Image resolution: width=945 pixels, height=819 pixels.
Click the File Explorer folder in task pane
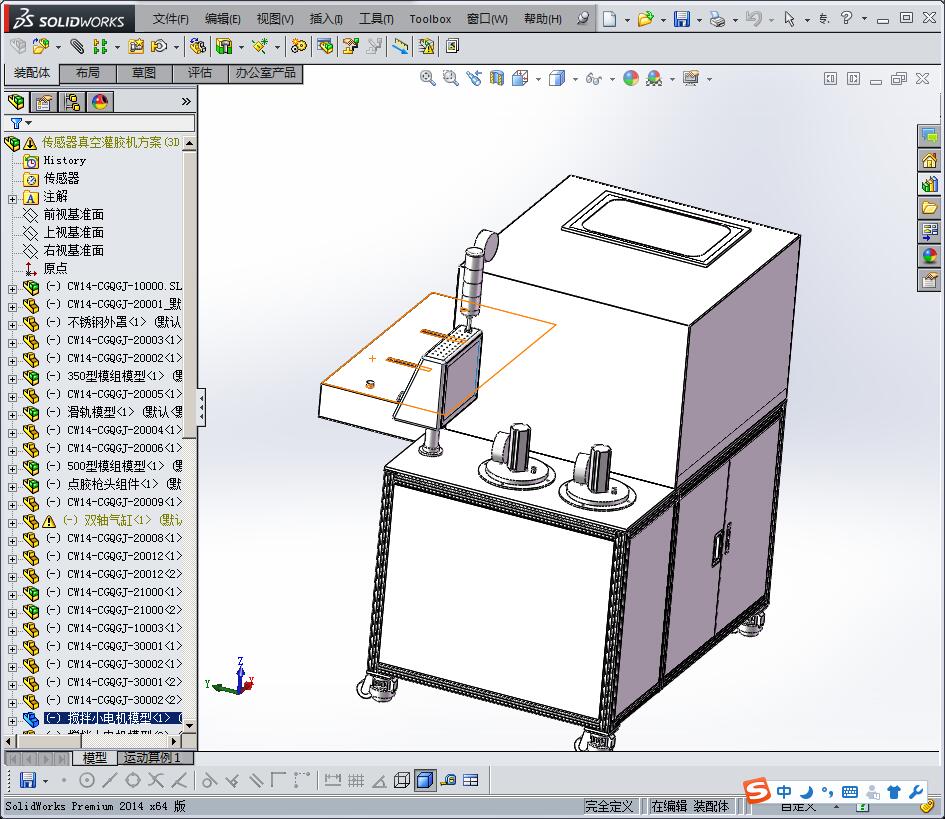(929, 208)
